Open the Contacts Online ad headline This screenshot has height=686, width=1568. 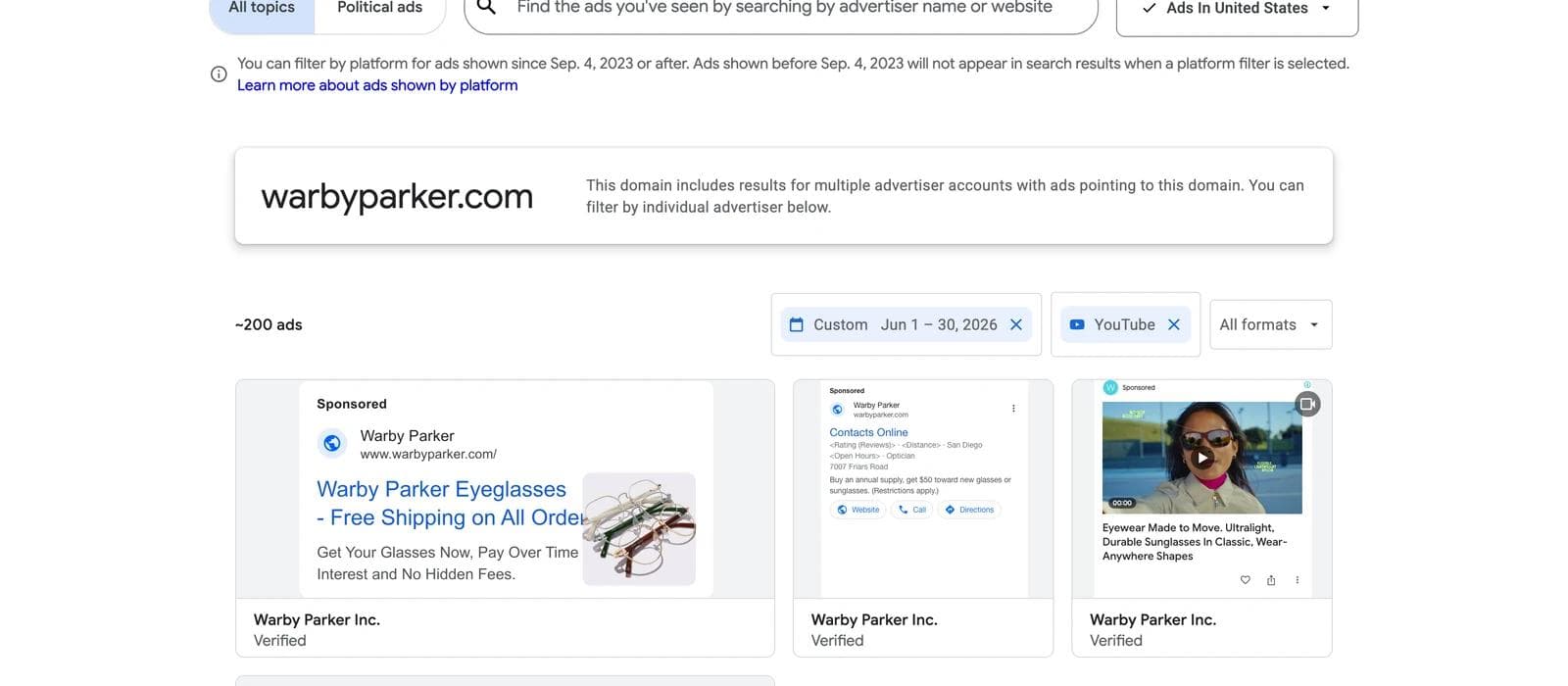pos(868,432)
